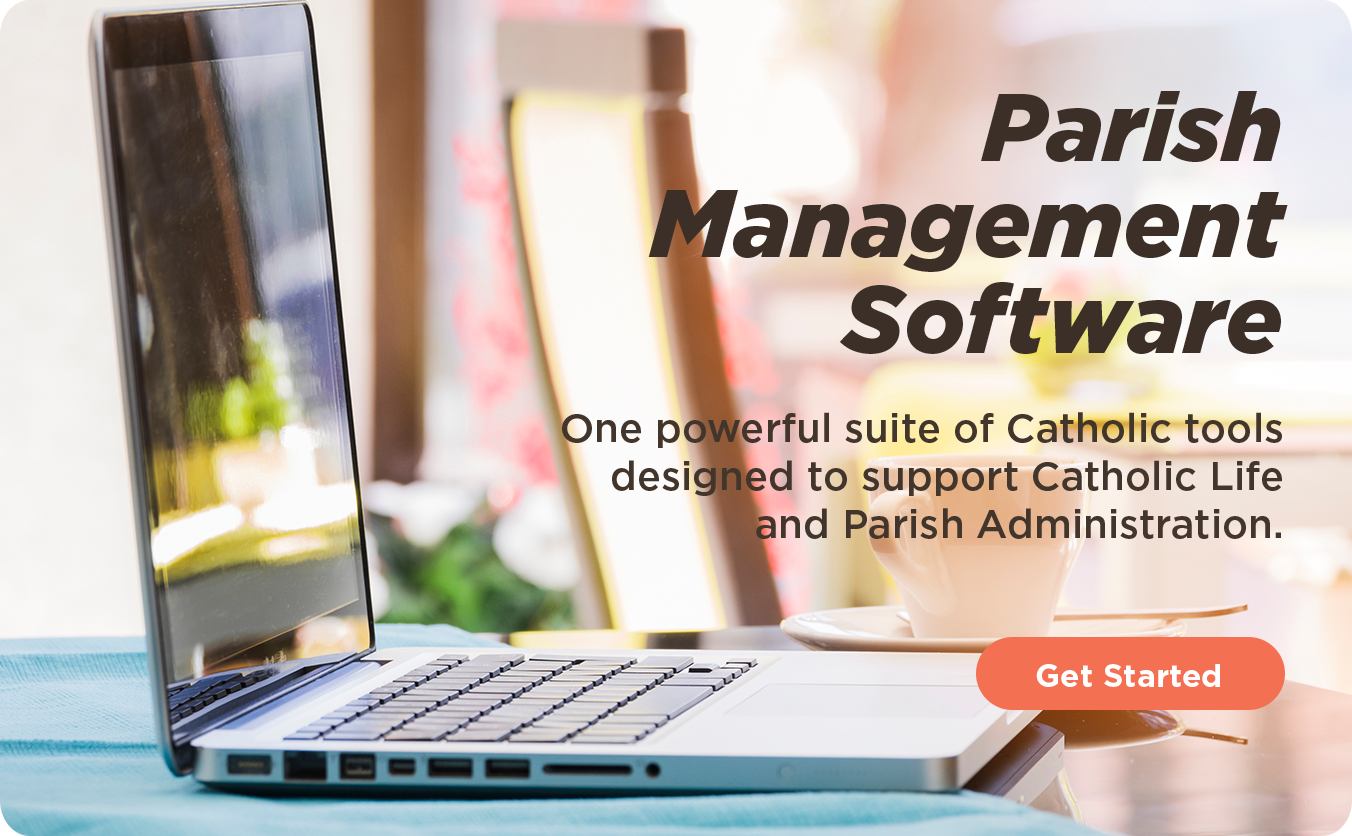Click the Ethernet port on the laptop side
This screenshot has width=1352, height=836.
[x=305, y=766]
